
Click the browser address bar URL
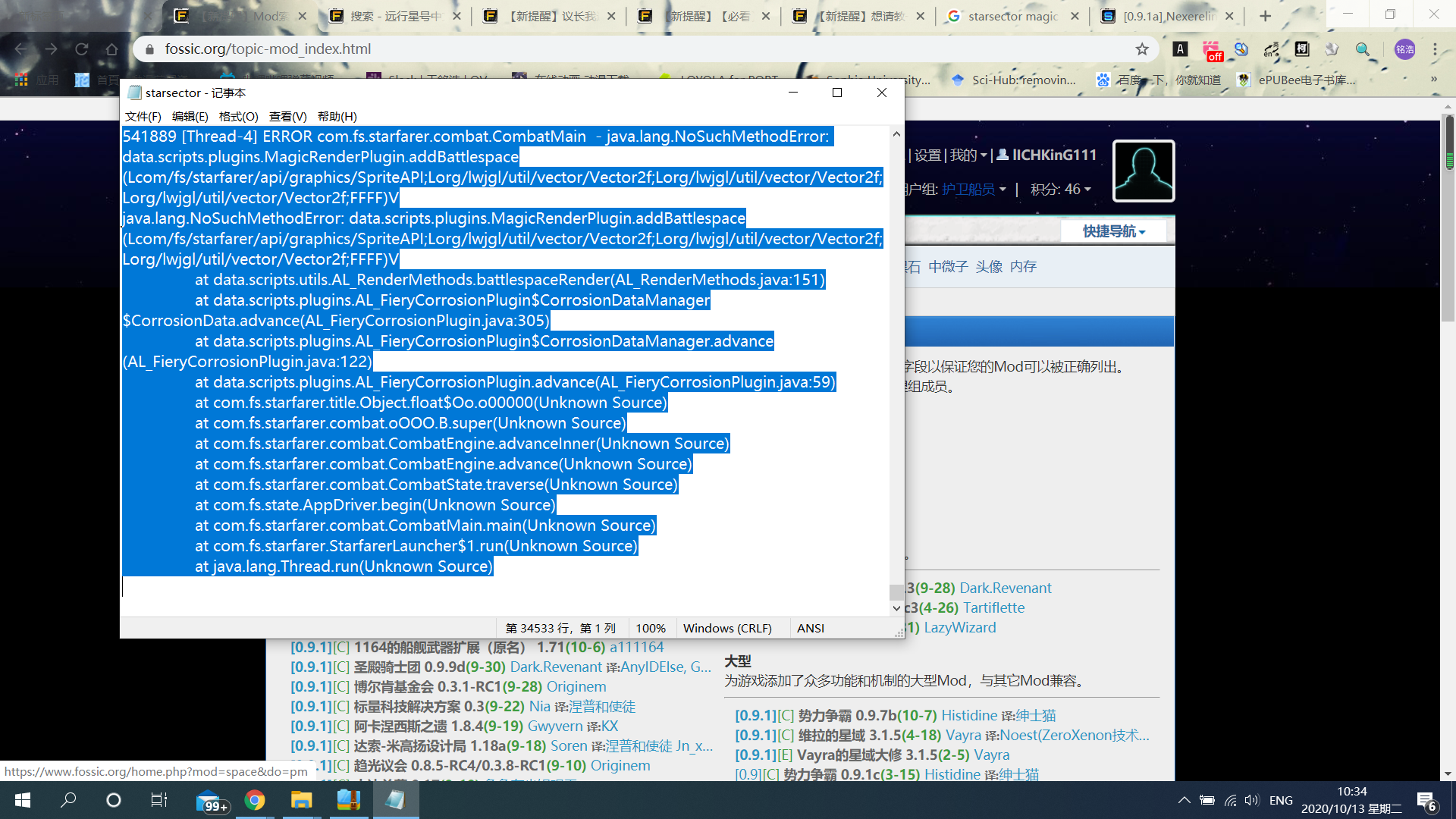(x=268, y=49)
